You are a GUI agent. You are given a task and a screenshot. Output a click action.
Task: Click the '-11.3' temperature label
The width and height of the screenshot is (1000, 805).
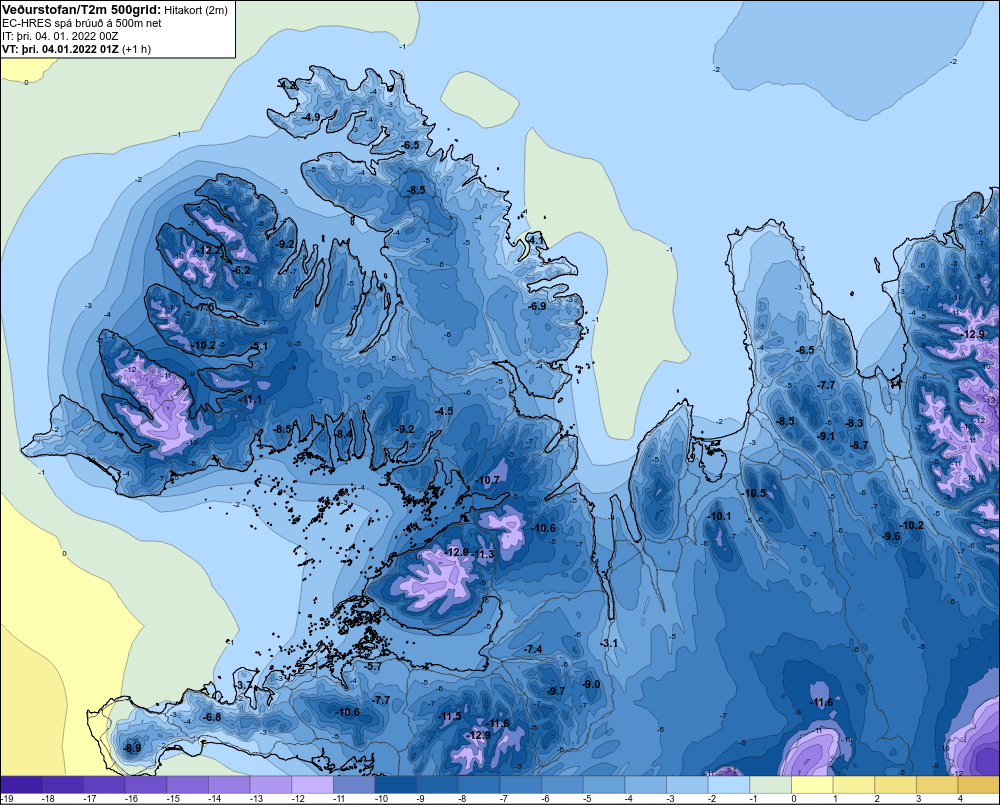tap(483, 554)
